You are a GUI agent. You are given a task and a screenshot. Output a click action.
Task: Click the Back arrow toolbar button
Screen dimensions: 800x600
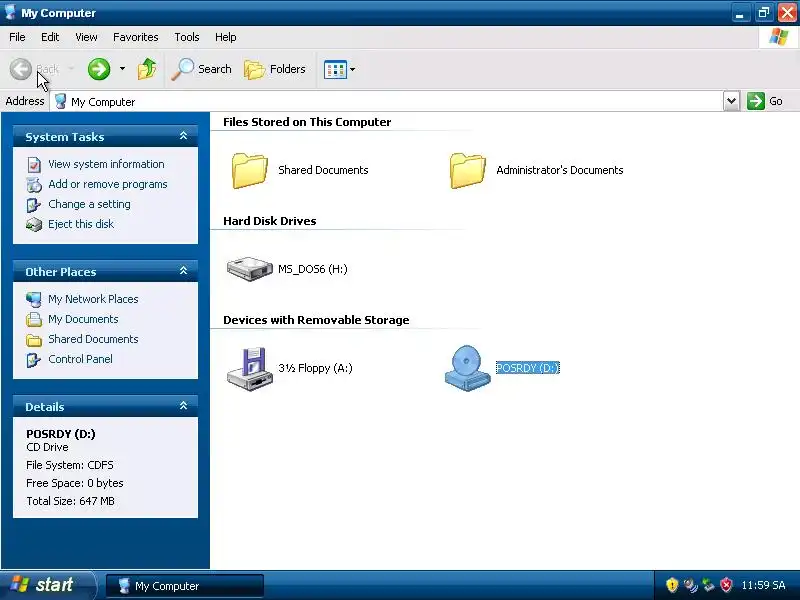tap(21, 69)
